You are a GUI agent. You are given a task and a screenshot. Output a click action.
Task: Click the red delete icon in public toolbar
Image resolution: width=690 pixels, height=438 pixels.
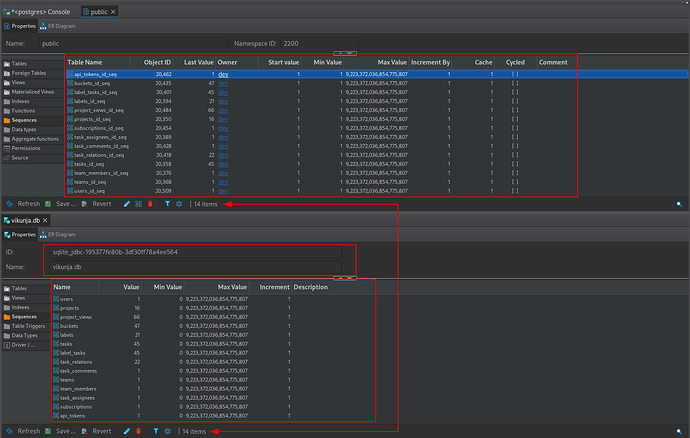(x=150, y=204)
